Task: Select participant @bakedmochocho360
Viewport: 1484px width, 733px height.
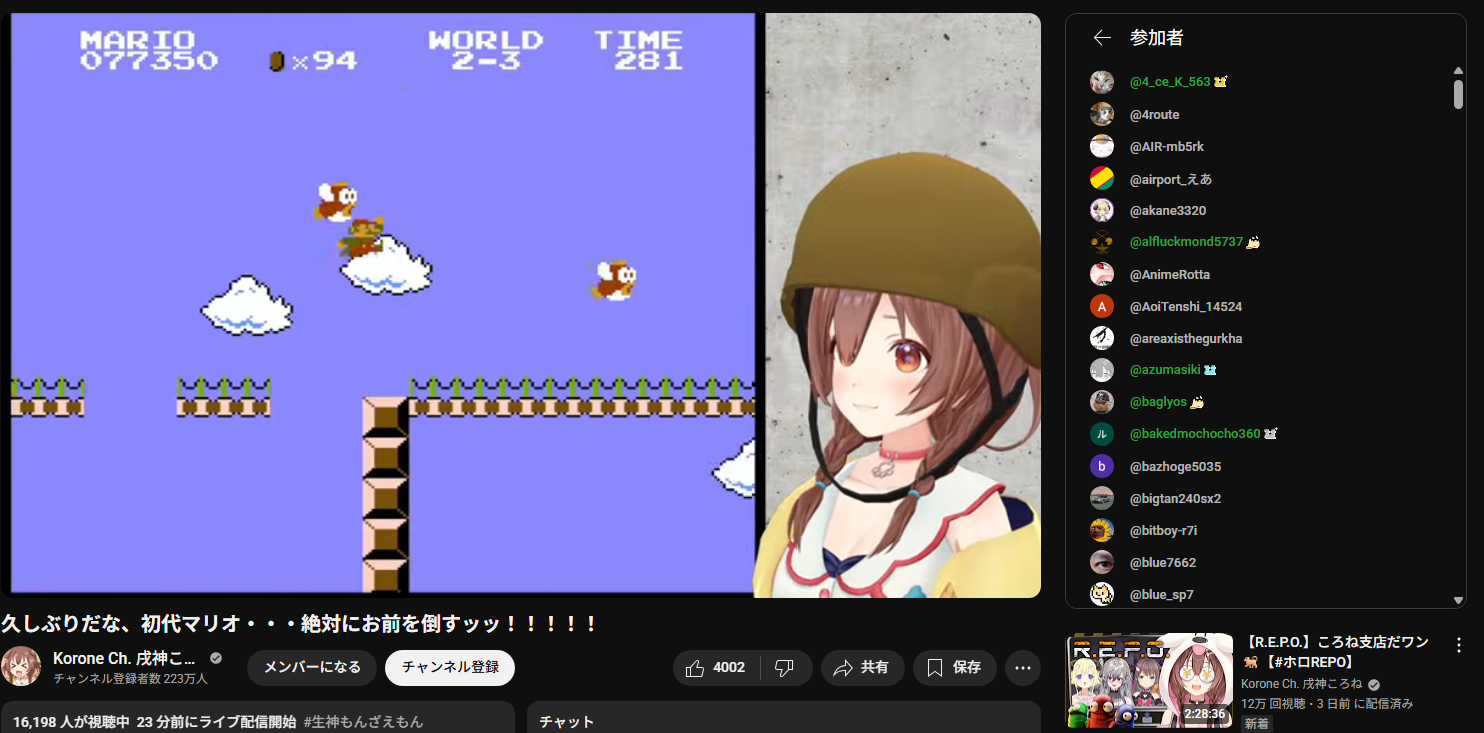Action: click(1194, 434)
